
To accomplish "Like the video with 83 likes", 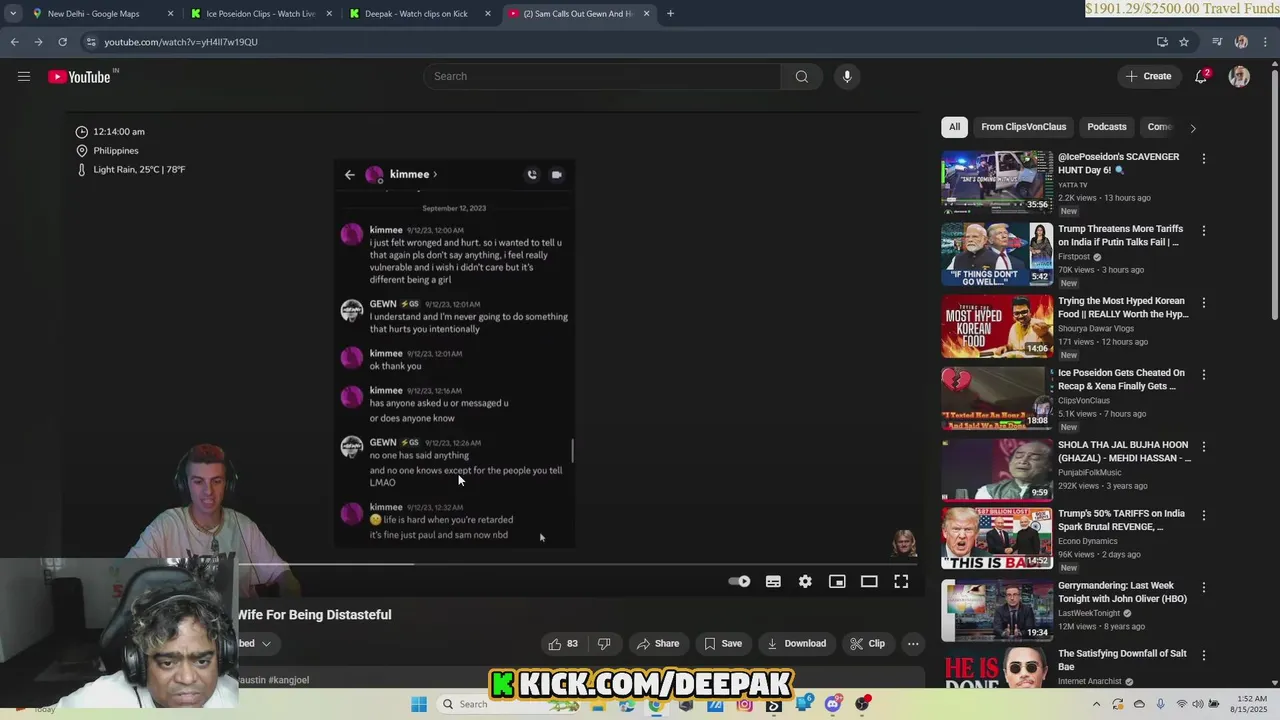I will [563, 644].
